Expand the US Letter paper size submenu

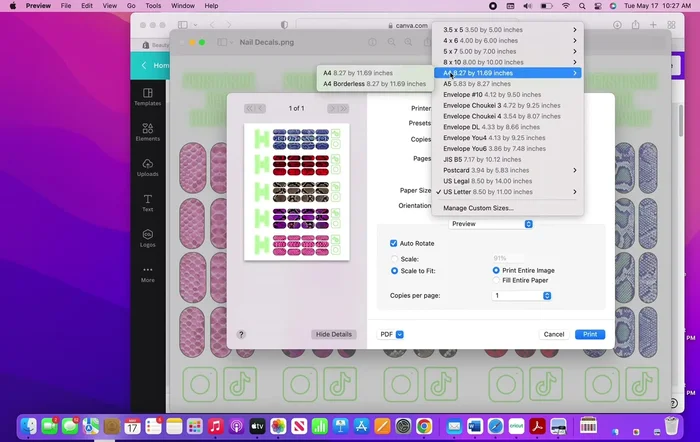tap(508, 192)
